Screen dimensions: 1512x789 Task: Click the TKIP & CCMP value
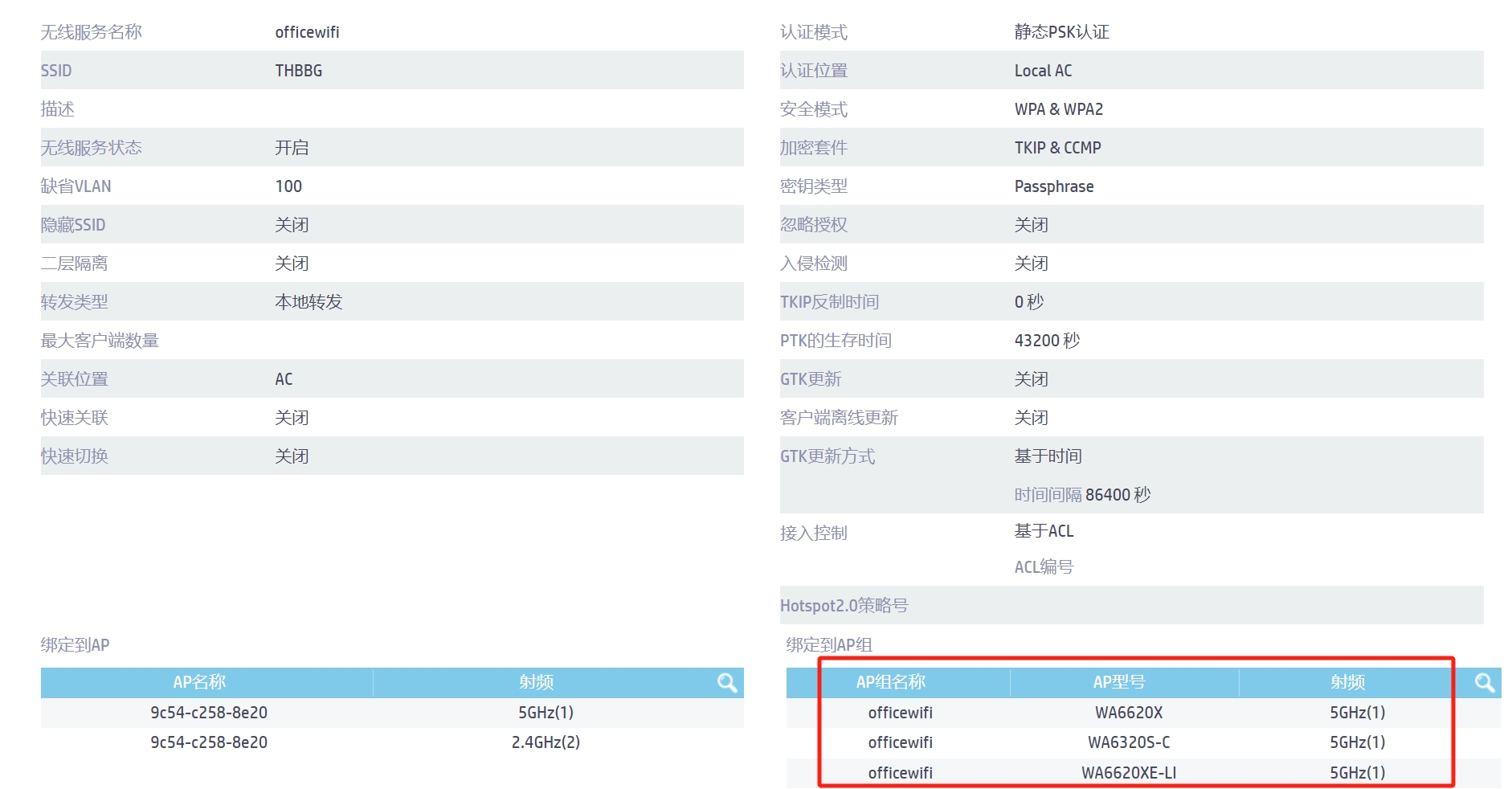1058,148
